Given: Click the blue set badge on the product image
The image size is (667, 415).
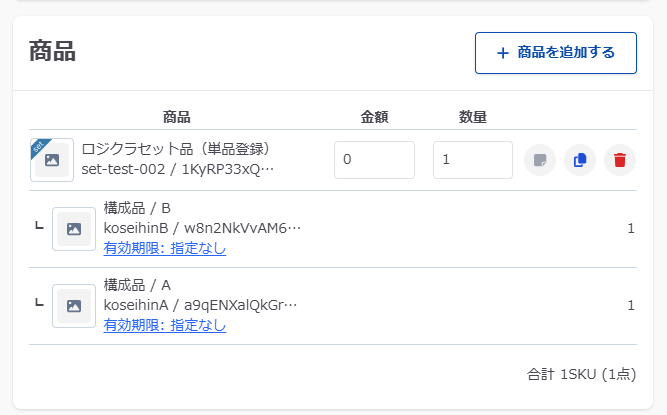Looking at the screenshot, I should 39,146.
